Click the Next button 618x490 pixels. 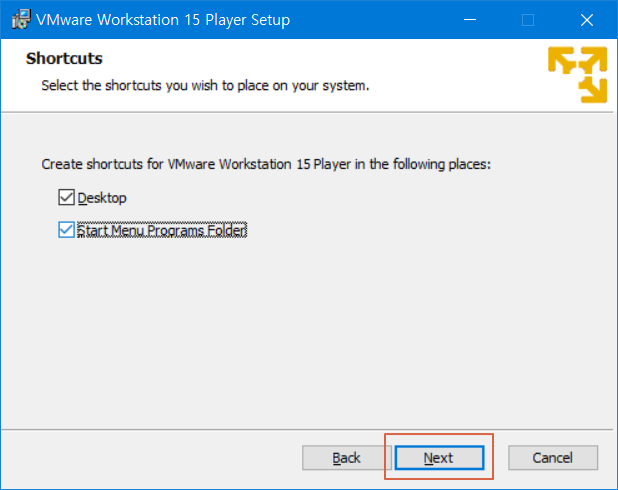[x=439, y=458]
